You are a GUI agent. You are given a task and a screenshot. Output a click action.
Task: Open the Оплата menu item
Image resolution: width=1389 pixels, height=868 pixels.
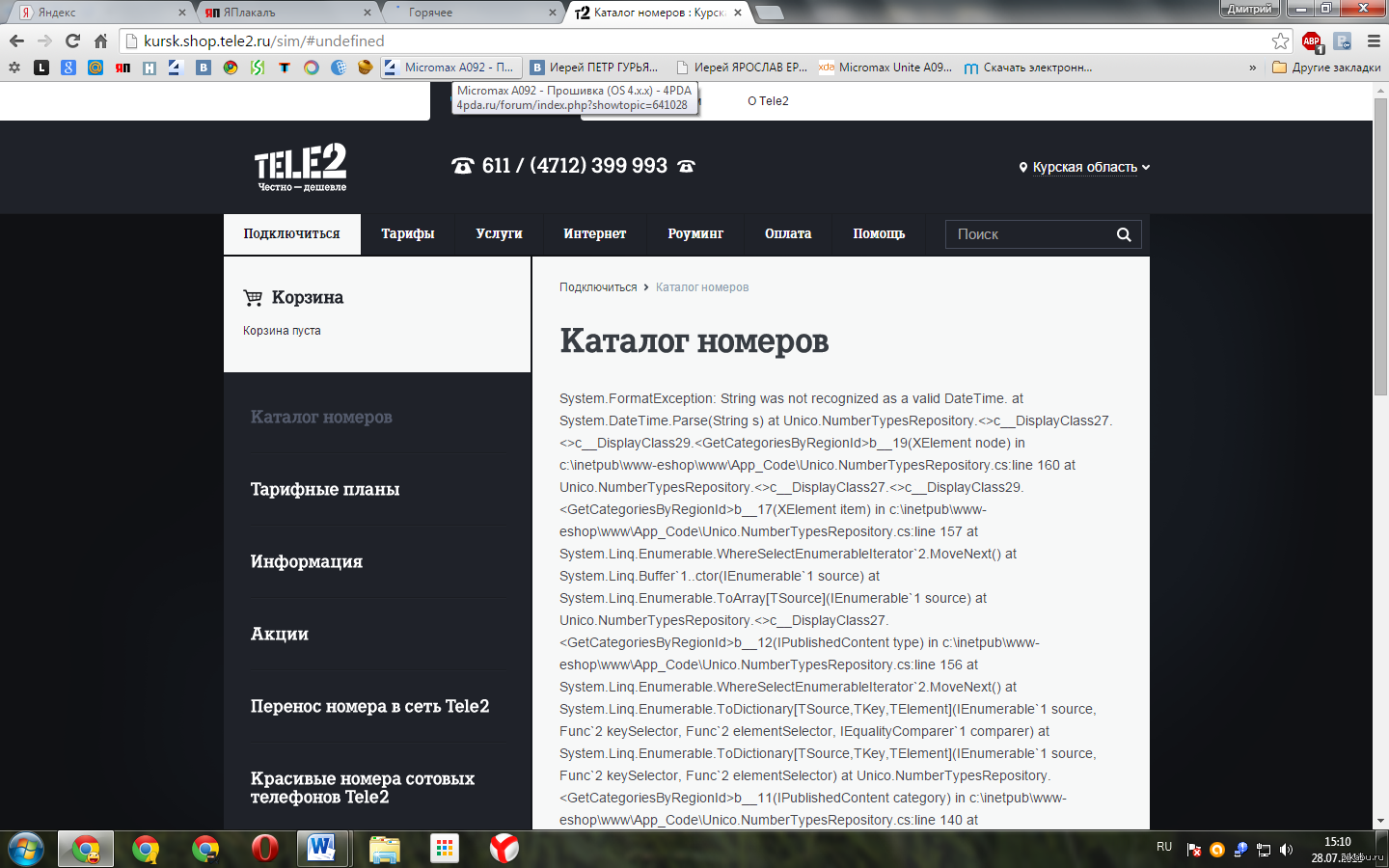coord(788,234)
